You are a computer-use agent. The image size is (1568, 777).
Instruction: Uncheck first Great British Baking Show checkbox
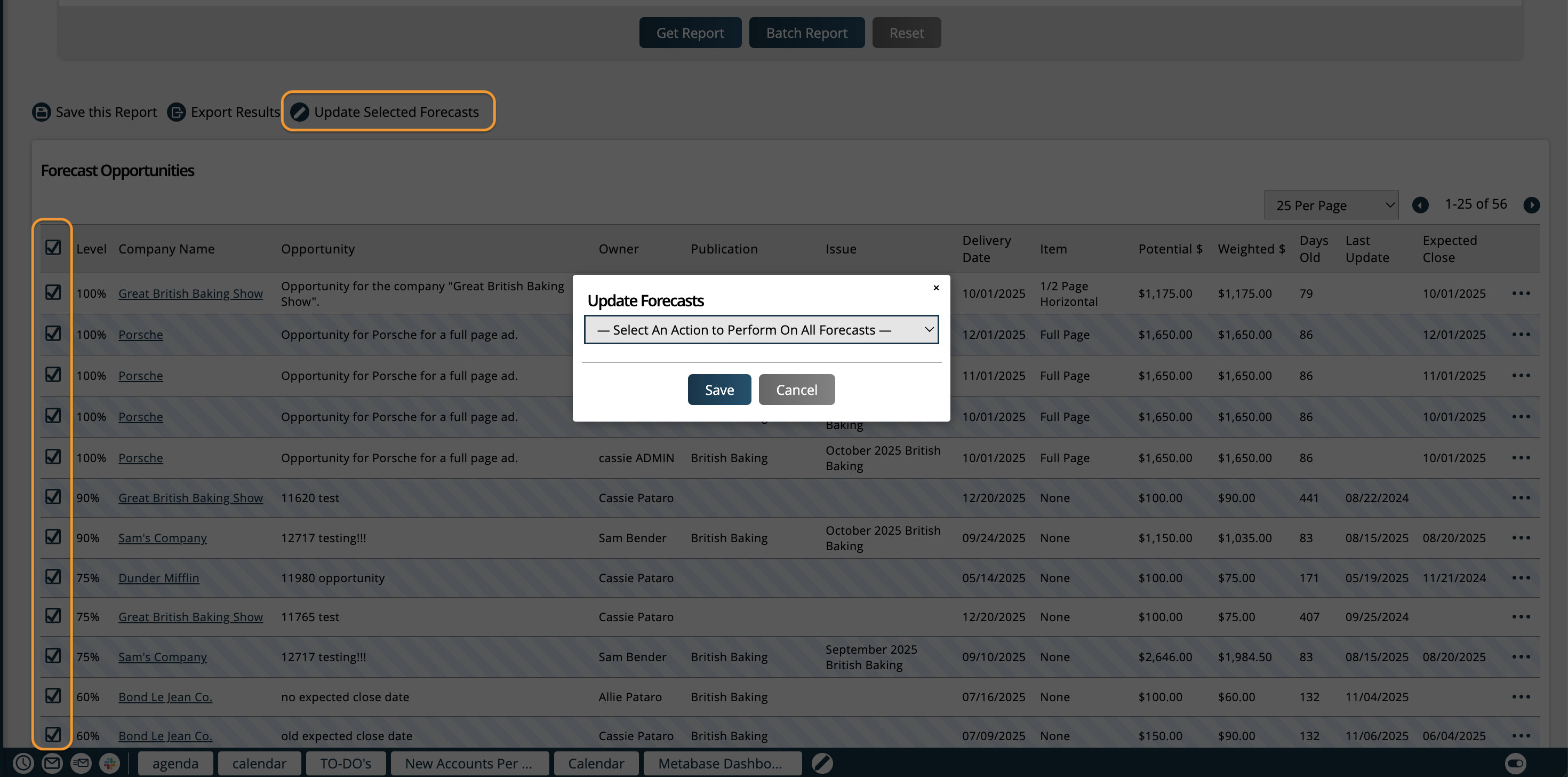click(53, 292)
